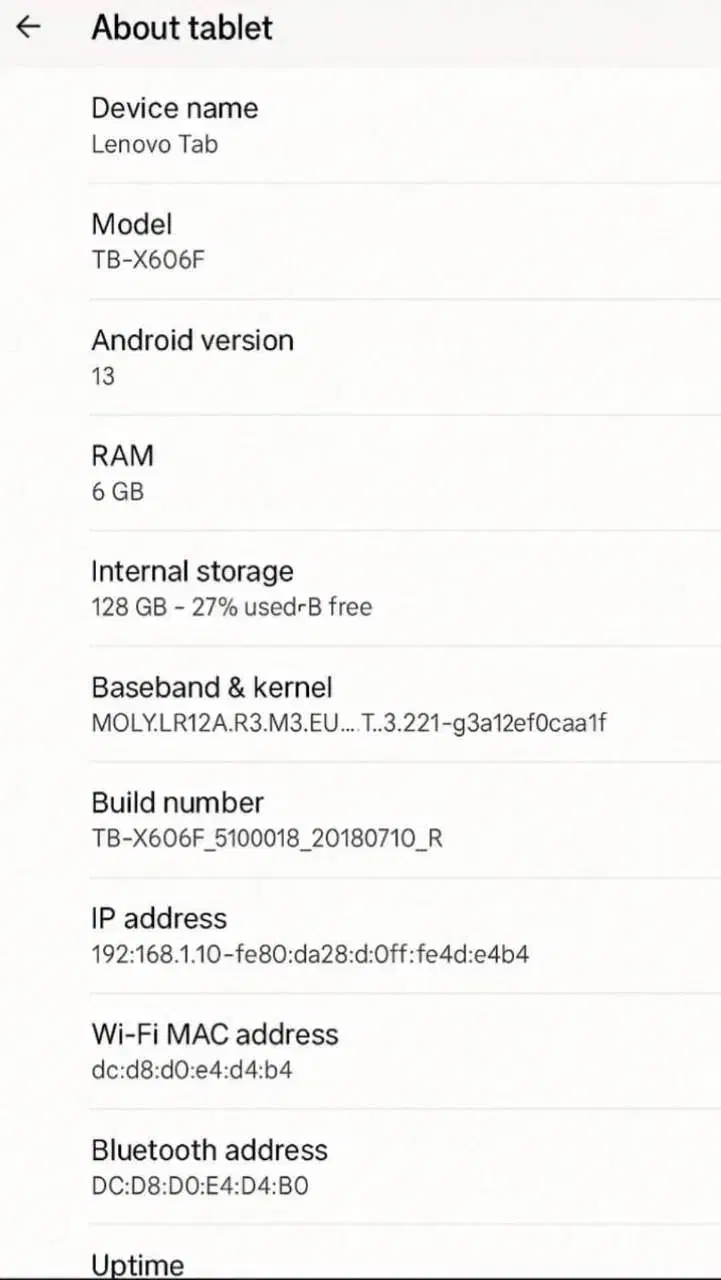Select the Wi-Fi MAC address entry
721x1280 pixels.
215,1034
